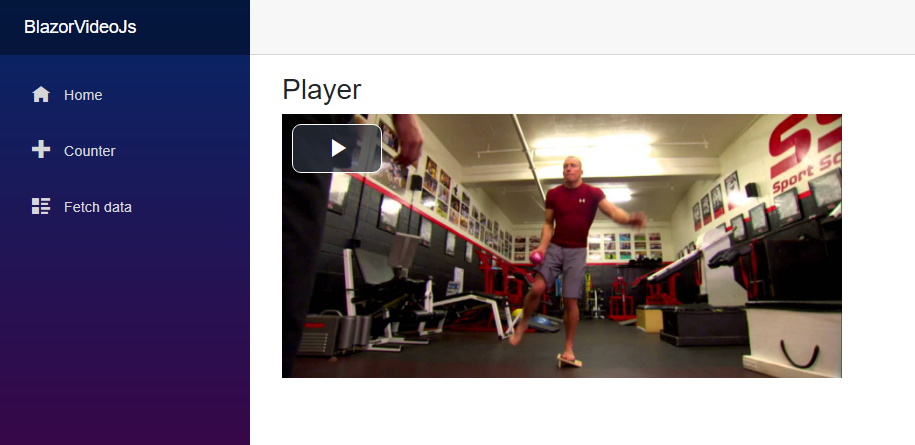
Task: Click the Fetch data list icon
Action: coord(41,206)
